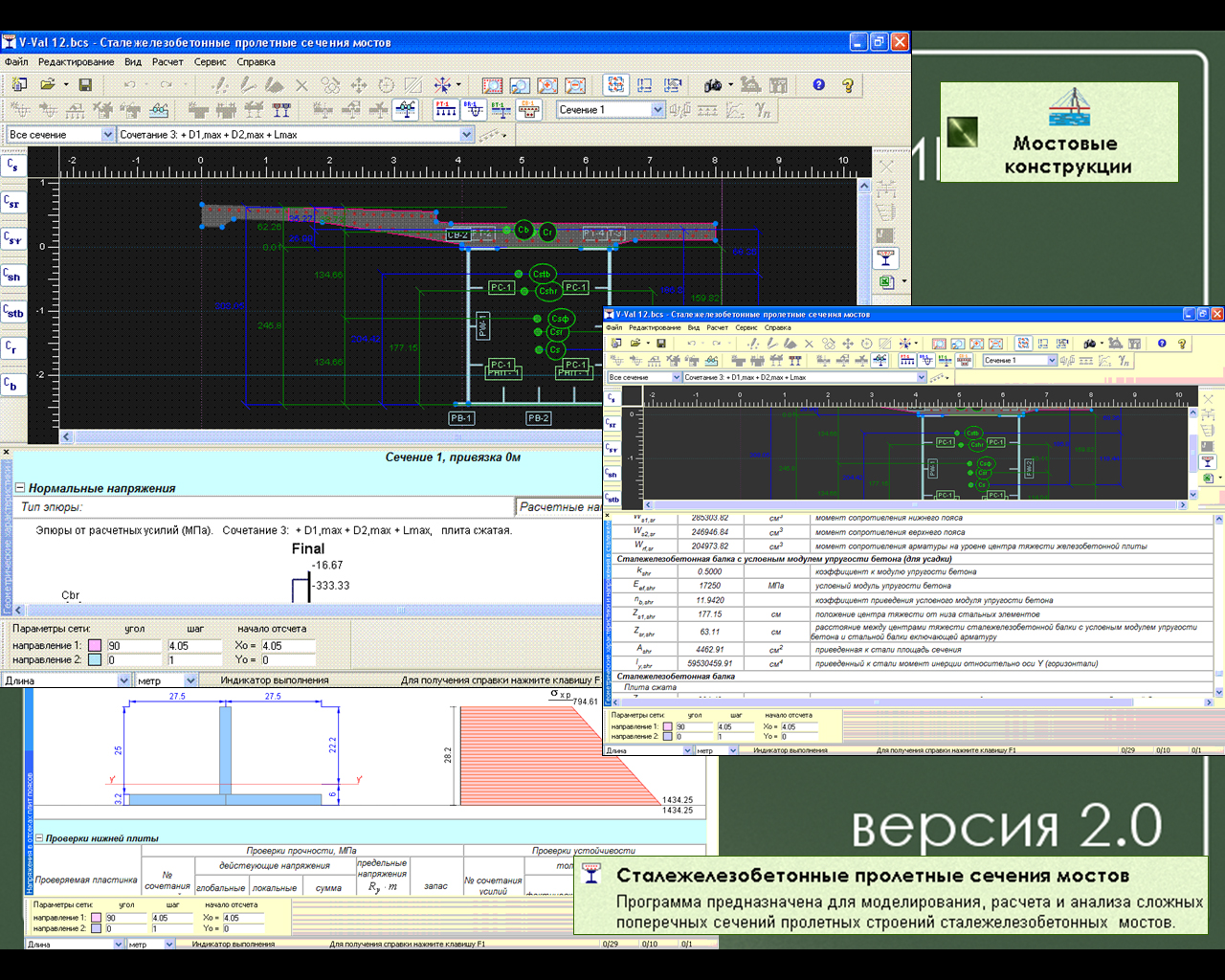Open the 'Все сечение' dropdown in main window
1225x980 pixels.
tap(107, 135)
